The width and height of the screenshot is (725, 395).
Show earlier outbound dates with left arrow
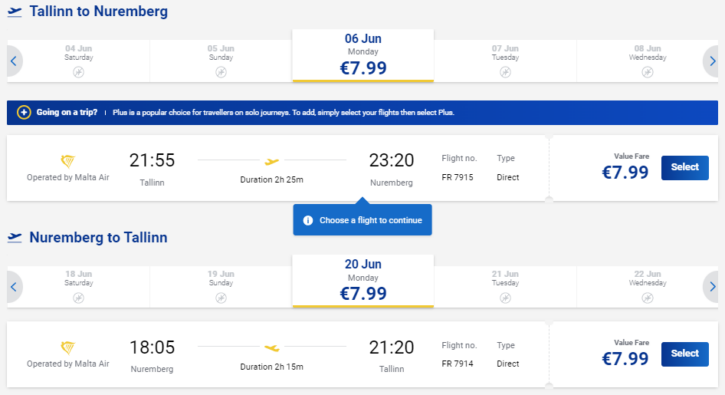pyautogui.click(x=14, y=61)
